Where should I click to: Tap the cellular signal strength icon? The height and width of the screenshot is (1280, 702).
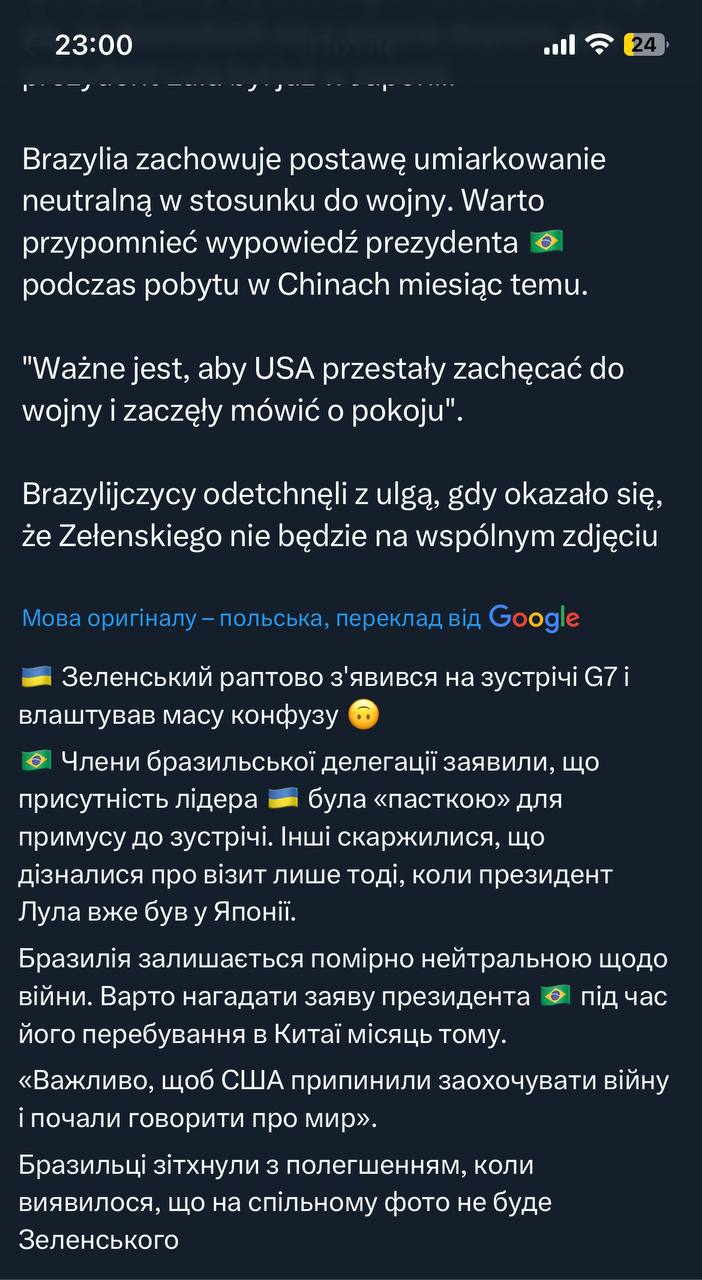[x=559, y=45]
